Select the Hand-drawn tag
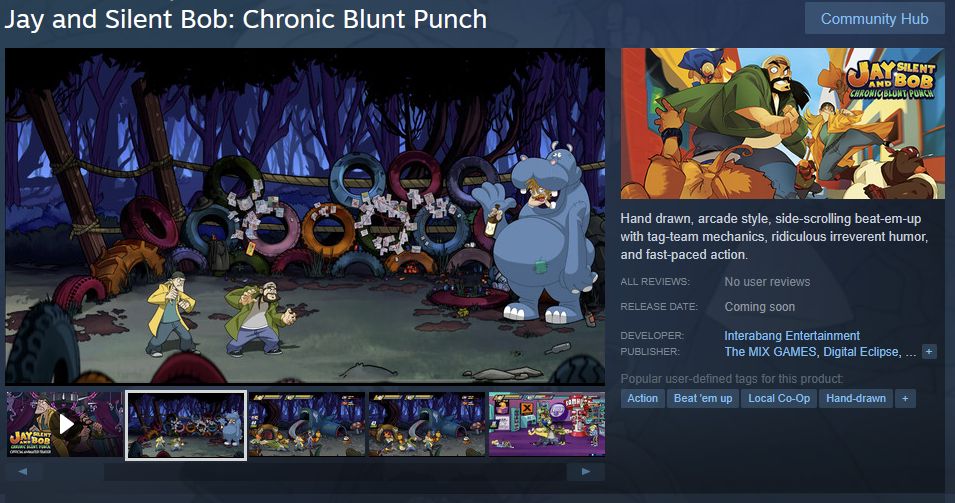Viewport: 955px width, 503px height. click(856, 398)
